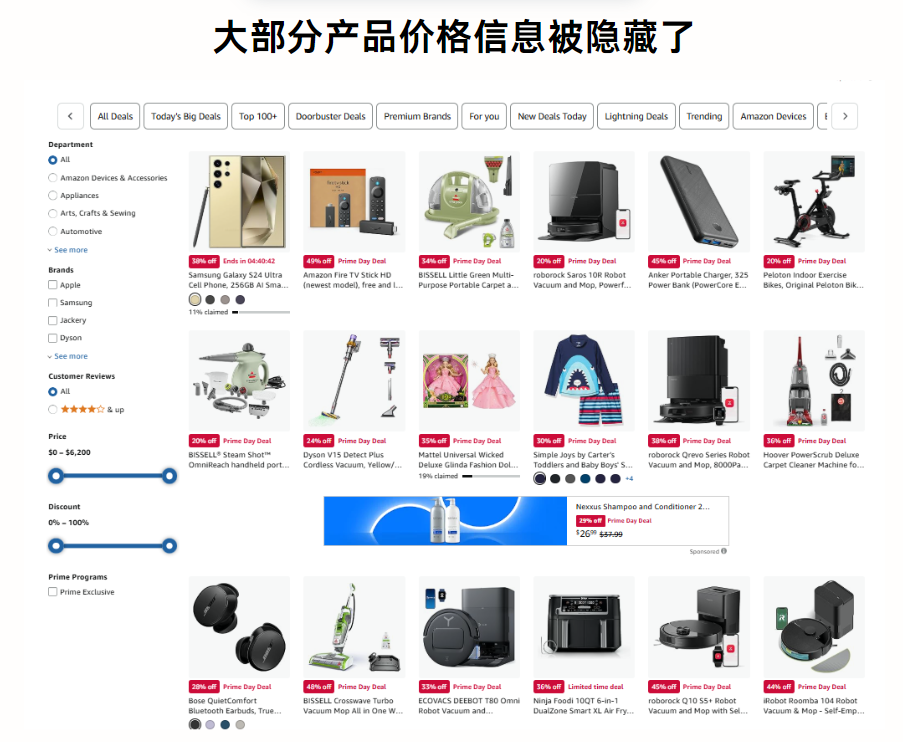Select the four stars & up filter
903x742 pixels.
coord(53,410)
